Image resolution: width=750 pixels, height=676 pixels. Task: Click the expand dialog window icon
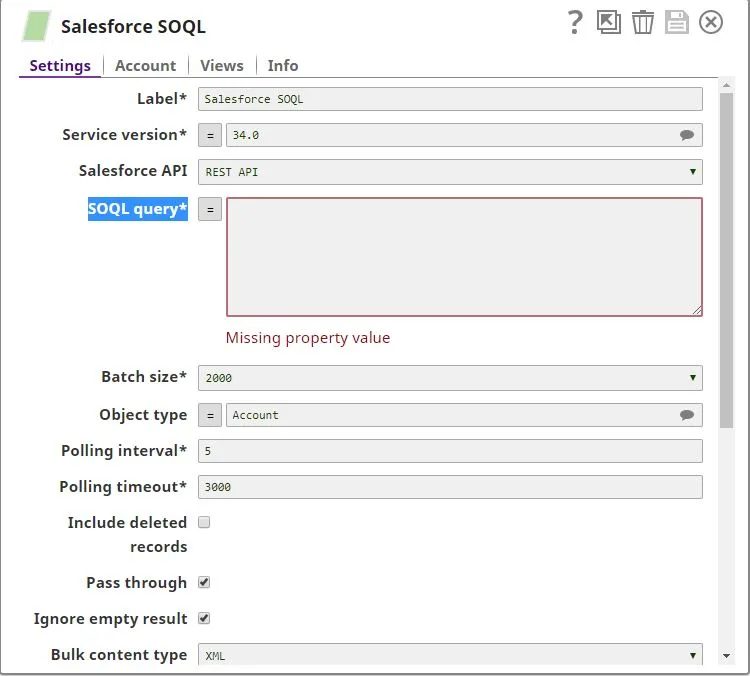pyautogui.click(x=609, y=22)
